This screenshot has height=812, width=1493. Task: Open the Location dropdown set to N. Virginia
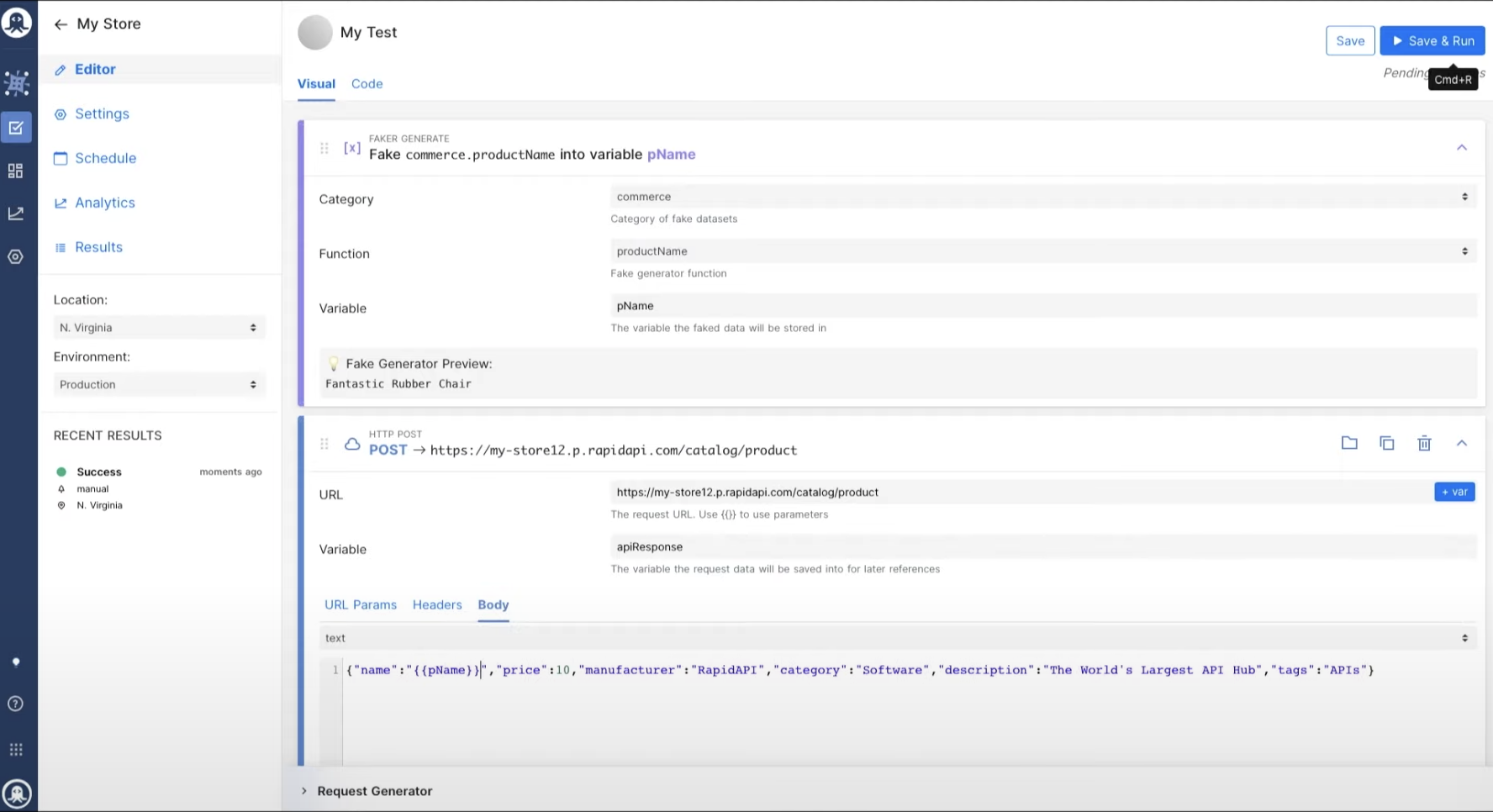tap(159, 328)
